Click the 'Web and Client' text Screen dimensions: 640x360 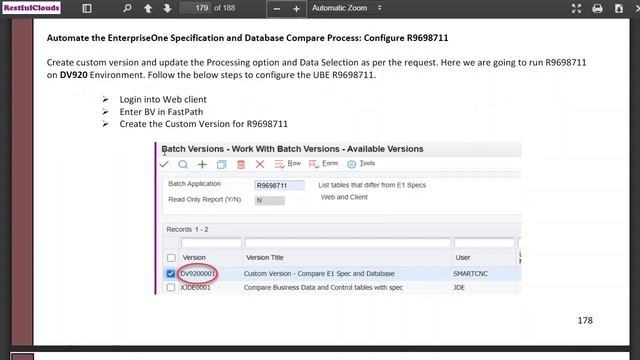coord(344,197)
